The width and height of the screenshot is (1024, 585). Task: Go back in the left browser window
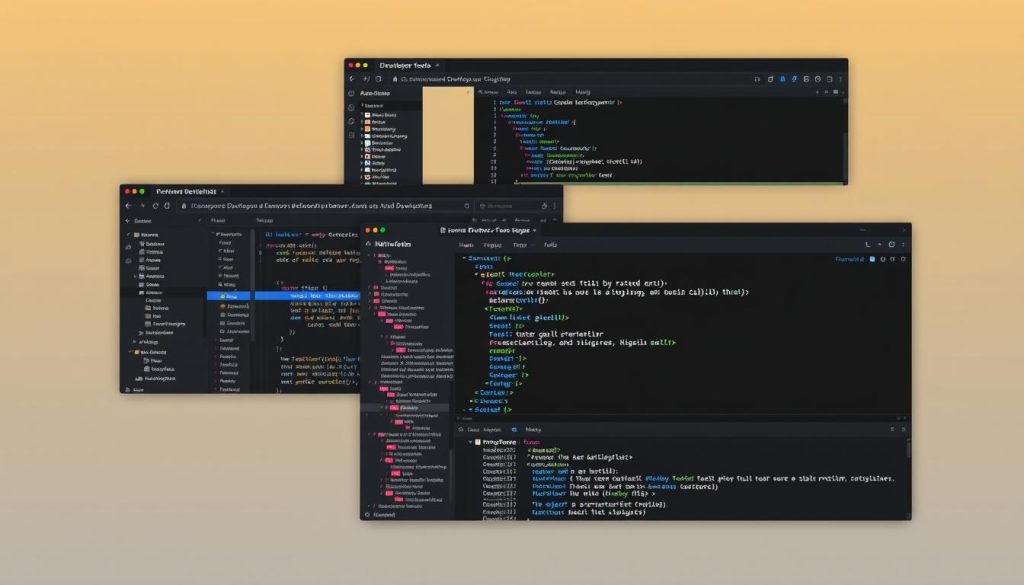tap(129, 206)
